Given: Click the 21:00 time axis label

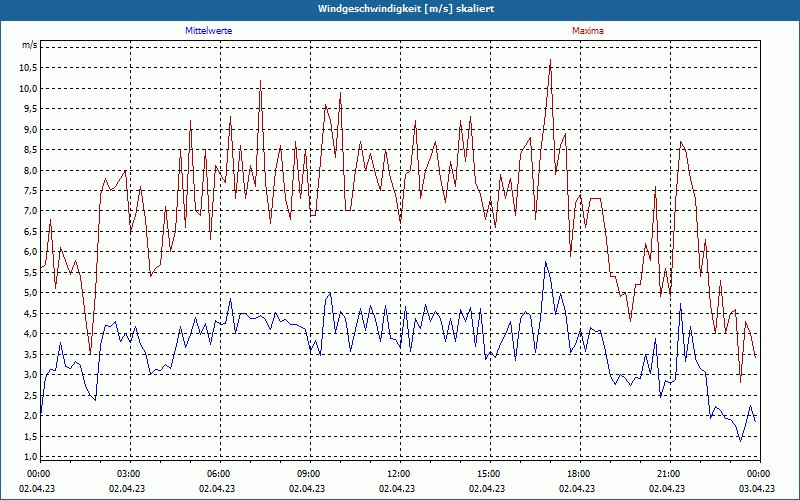Looking at the screenshot, I should coord(669,474).
